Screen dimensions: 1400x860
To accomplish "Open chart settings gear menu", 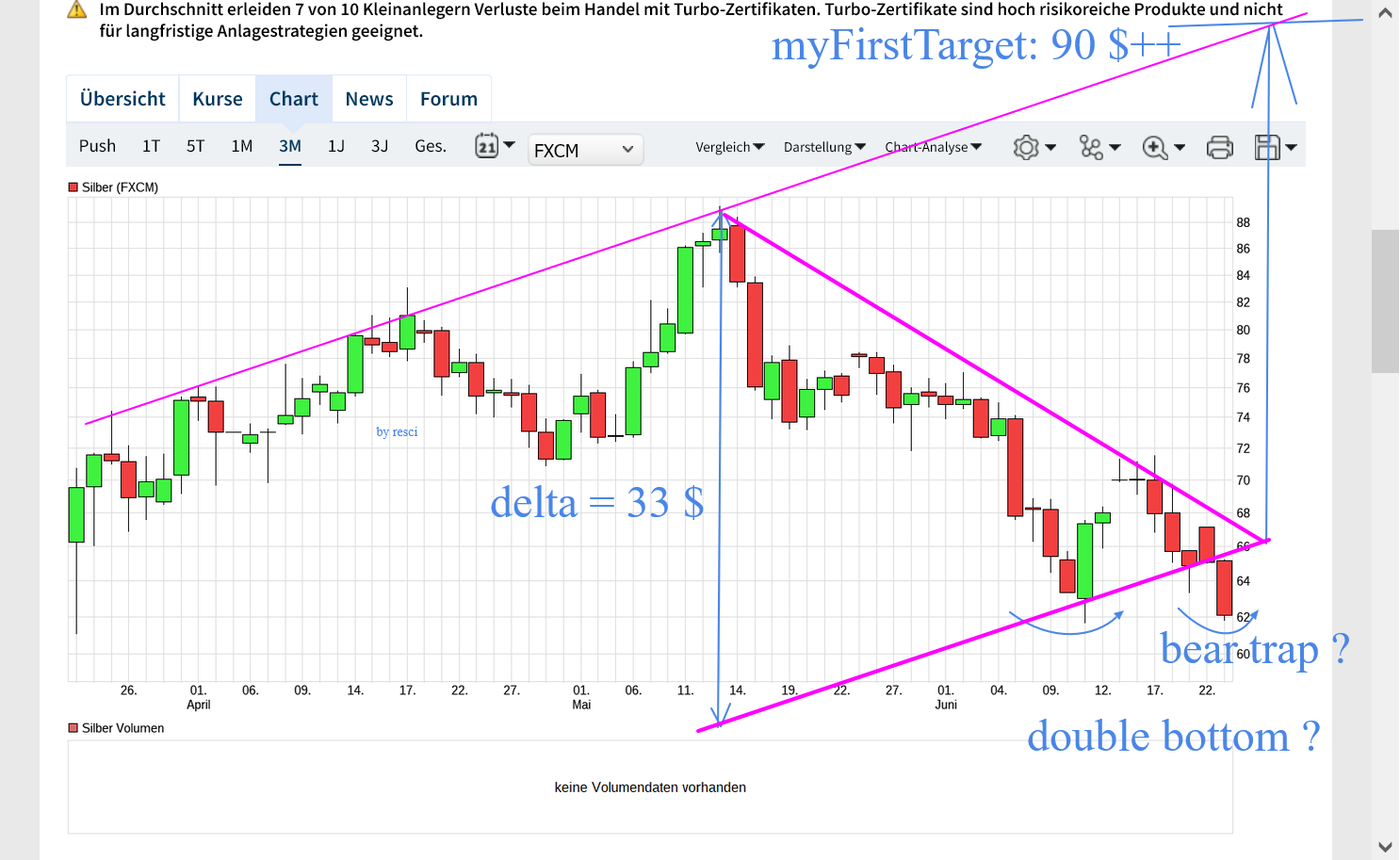I will point(1034,148).
